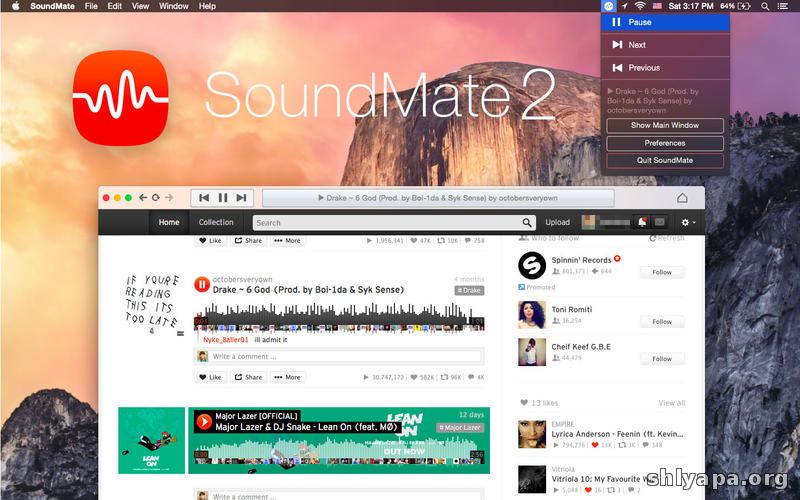Click the home icon in the window toolbar
This screenshot has height=500, width=800.
tap(682, 198)
